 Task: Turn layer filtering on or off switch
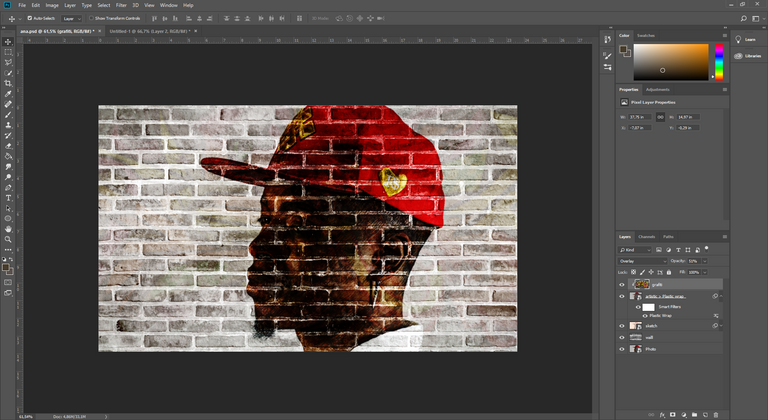click(x=706, y=248)
